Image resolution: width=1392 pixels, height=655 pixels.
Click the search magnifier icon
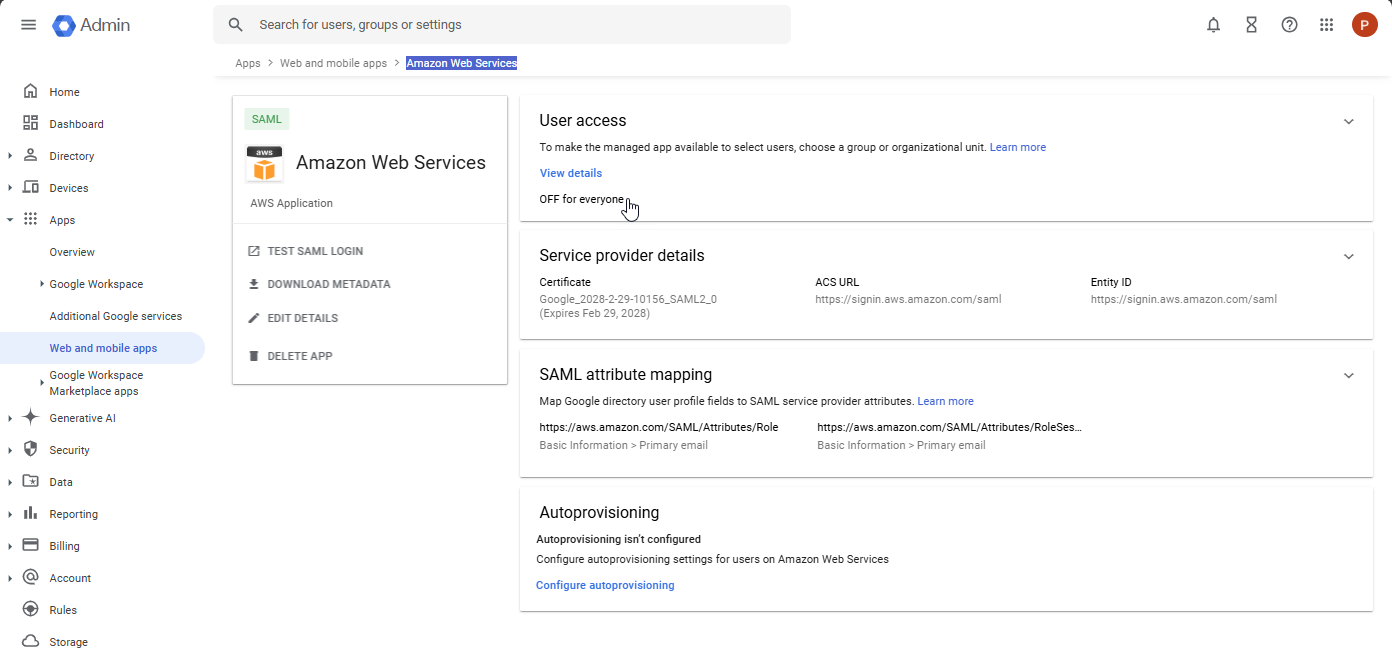point(236,25)
